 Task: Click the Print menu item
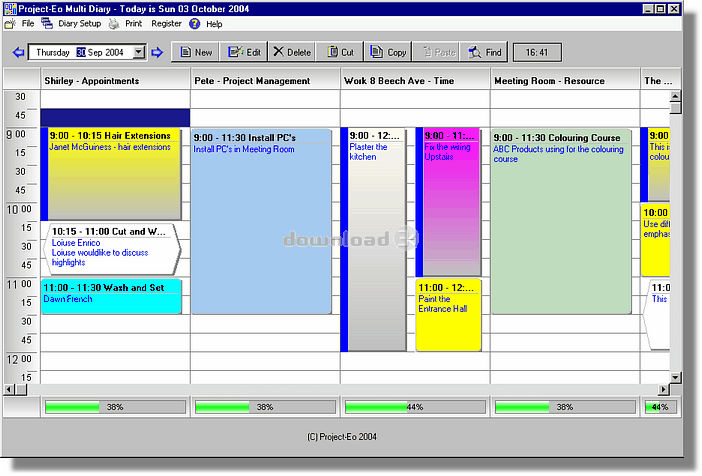pyautogui.click(x=133, y=24)
